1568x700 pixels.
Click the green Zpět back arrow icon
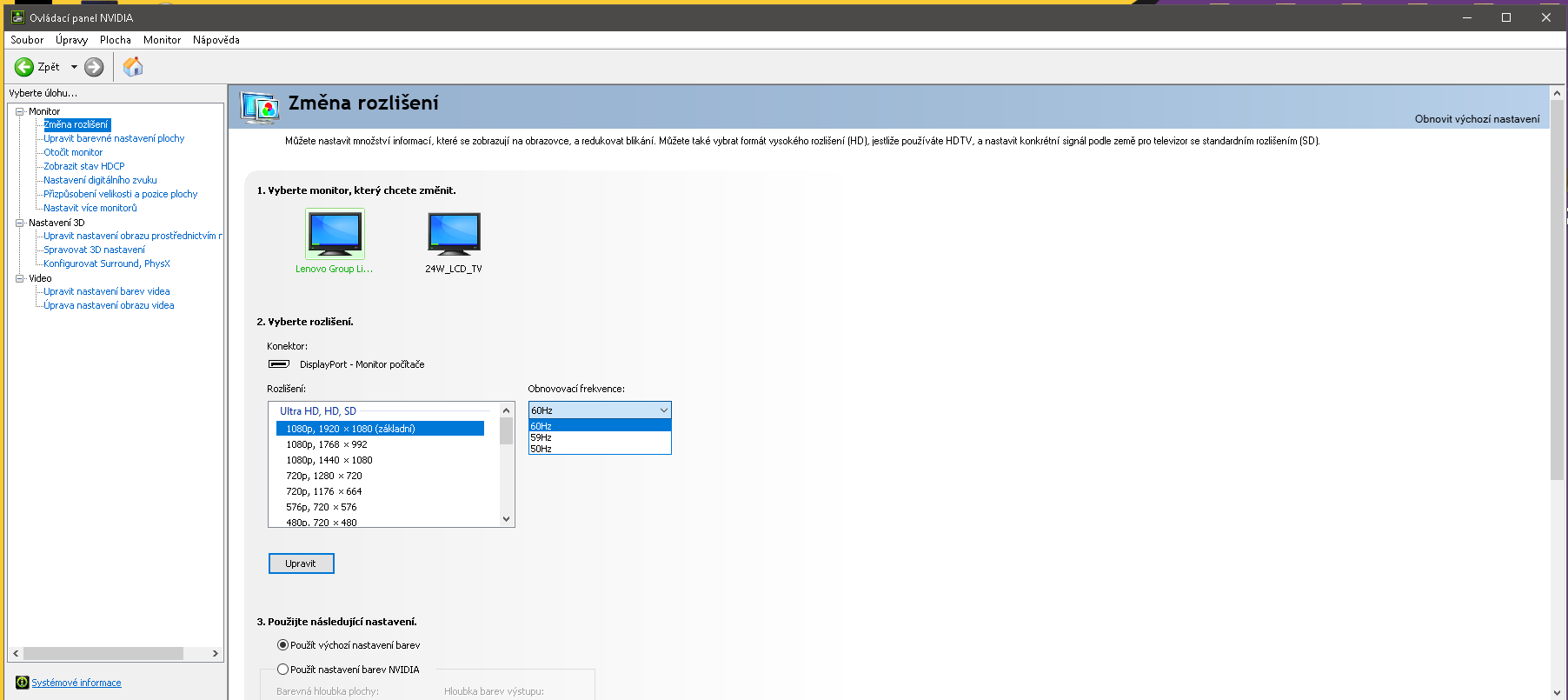[24, 67]
